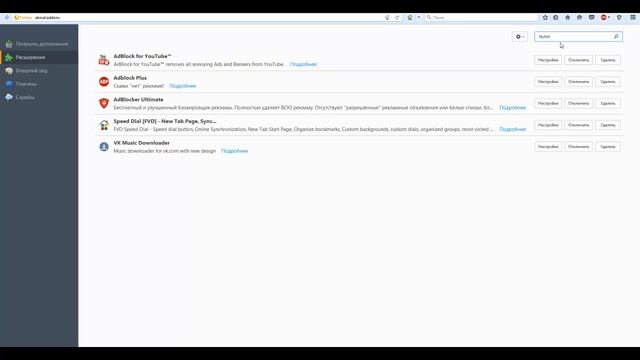
Task: Open Настройки for Adblock Plus
Action: (548, 82)
